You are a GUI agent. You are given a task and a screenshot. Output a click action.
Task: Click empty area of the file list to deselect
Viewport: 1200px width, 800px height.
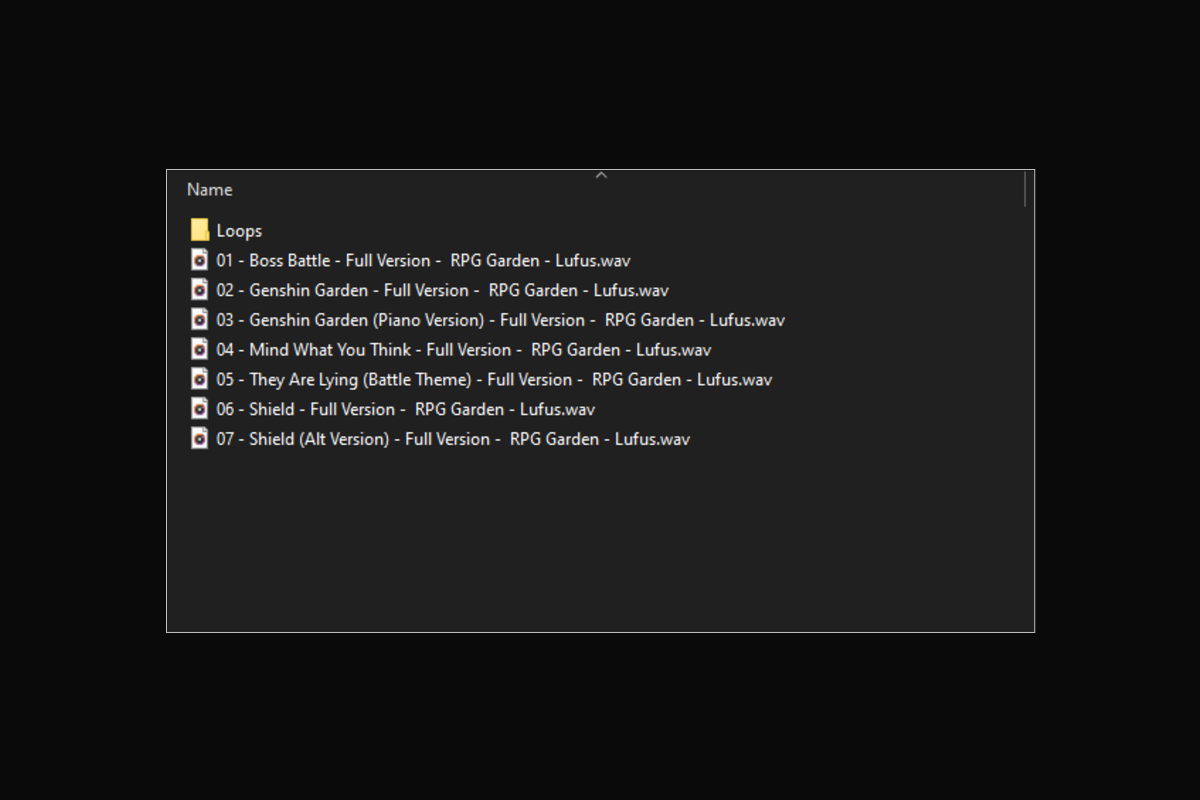click(x=600, y=540)
